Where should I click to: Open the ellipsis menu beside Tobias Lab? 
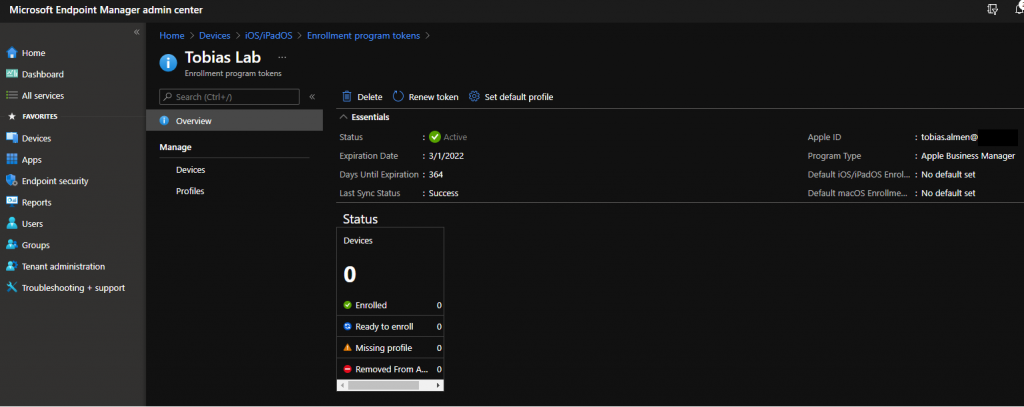[282, 58]
